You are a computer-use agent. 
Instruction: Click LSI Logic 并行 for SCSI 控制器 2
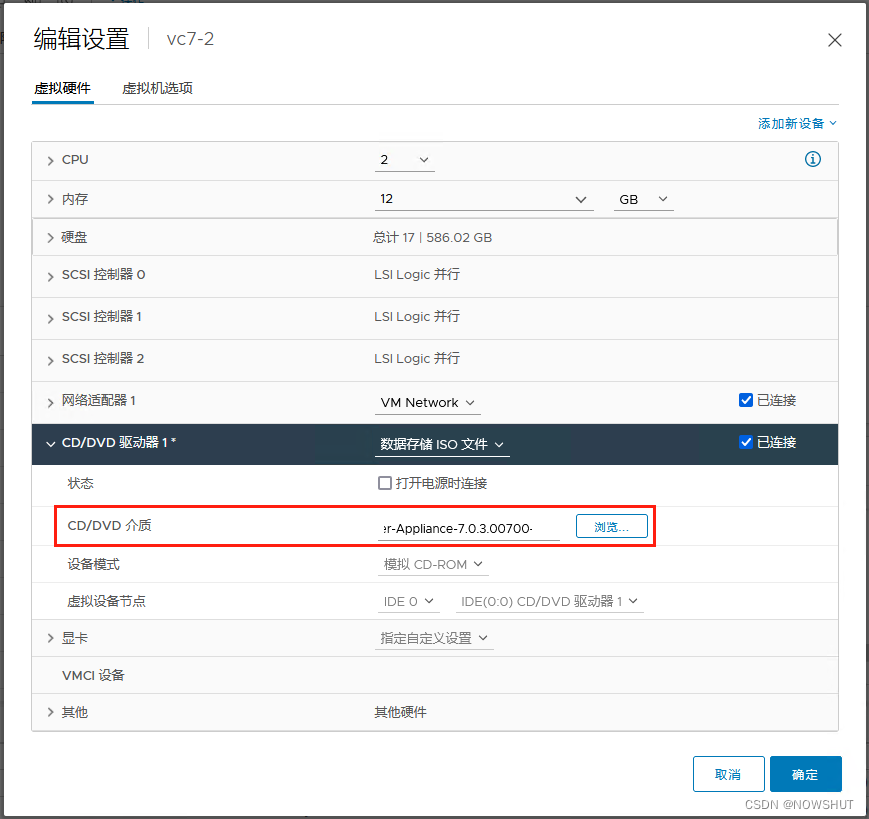pos(417,359)
